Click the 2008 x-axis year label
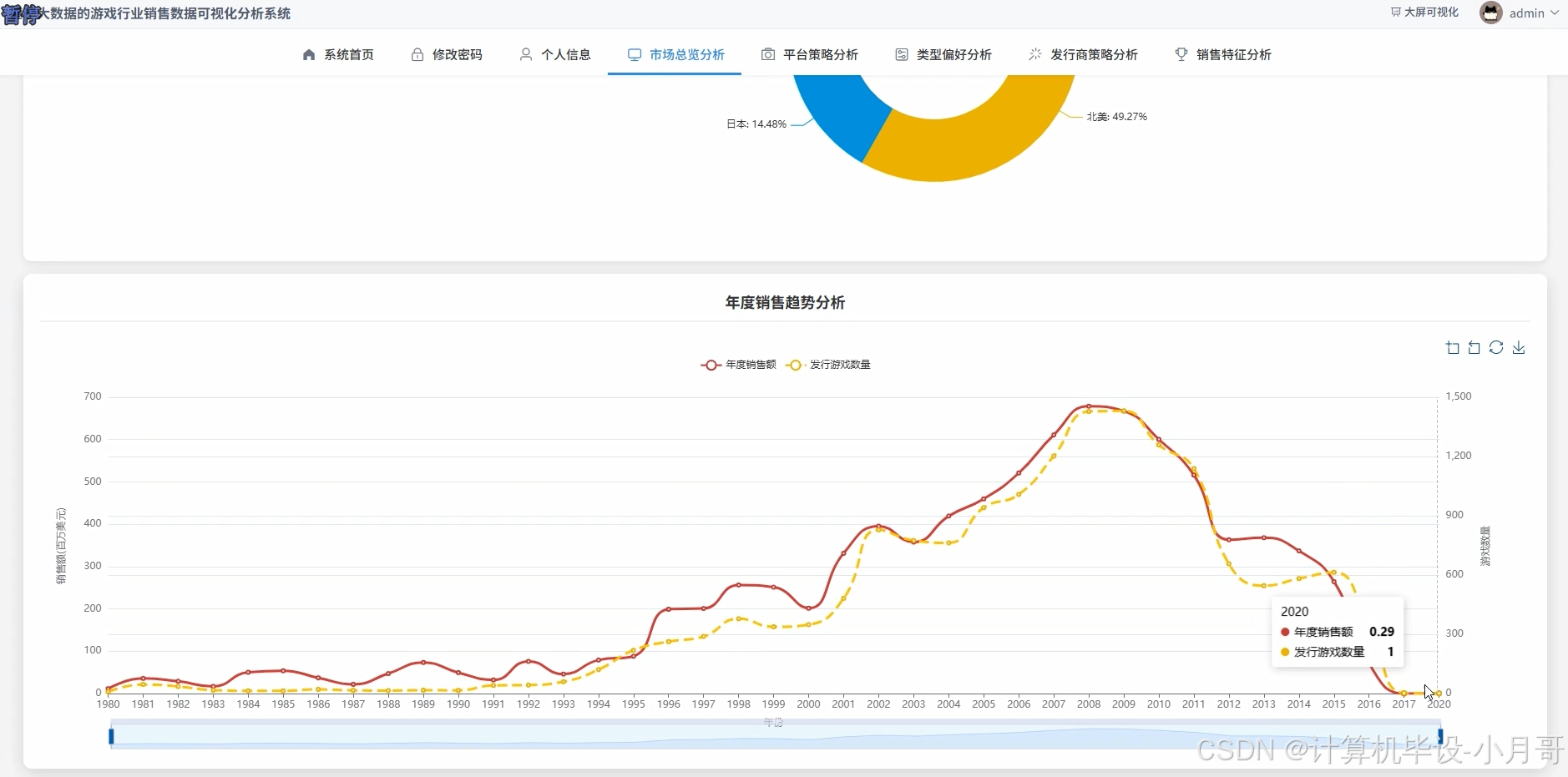This screenshot has width=1568, height=777. (x=1089, y=704)
